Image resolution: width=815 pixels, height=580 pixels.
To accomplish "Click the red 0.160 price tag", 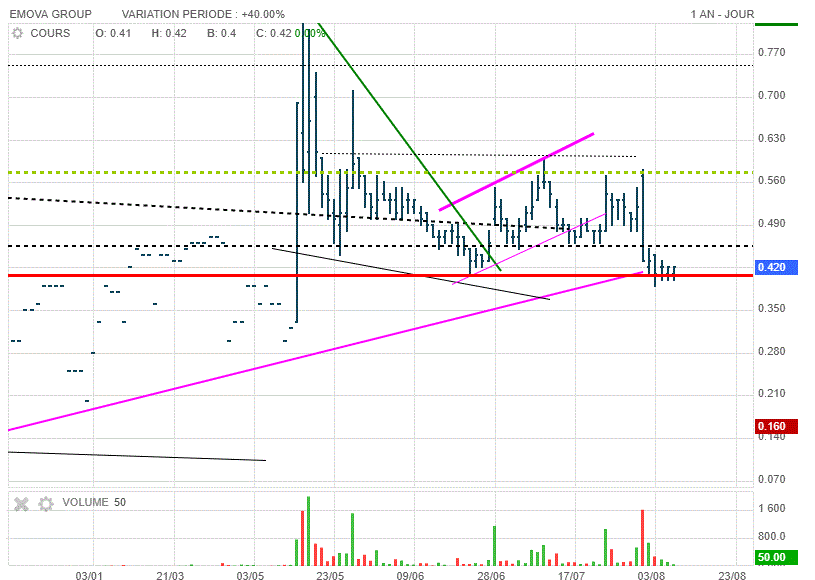I will [x=776, y=426].
